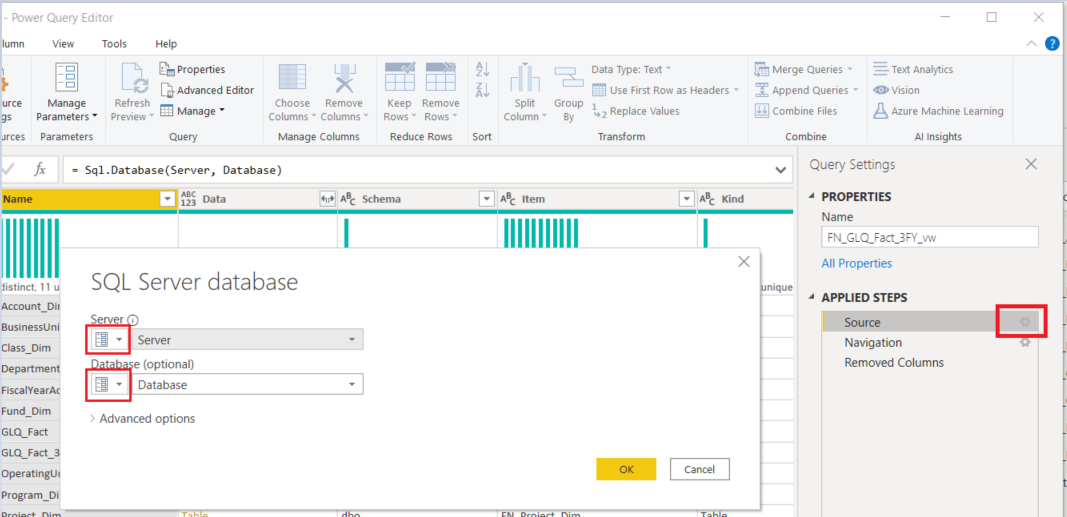This screenshot has width=1067, height=517.
Task: Click the Refresh Preview icon
Action: (x=135, y=78)
